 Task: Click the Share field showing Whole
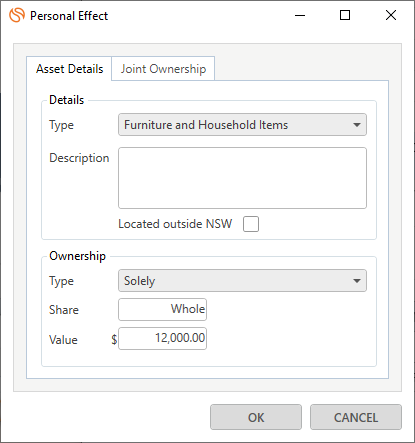162,309
